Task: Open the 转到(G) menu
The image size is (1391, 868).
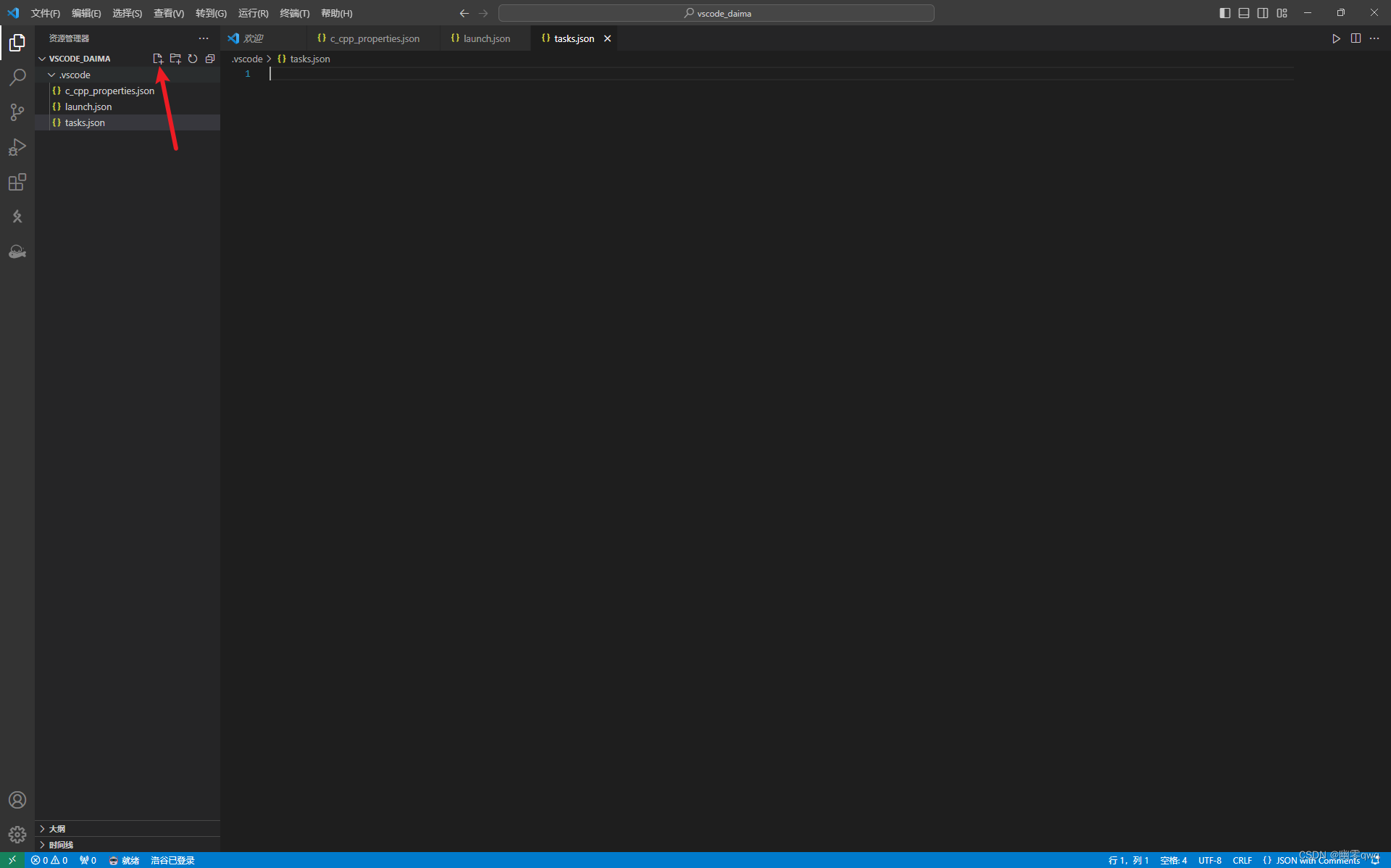Action: pyautogui.click(x=211, y=13)
